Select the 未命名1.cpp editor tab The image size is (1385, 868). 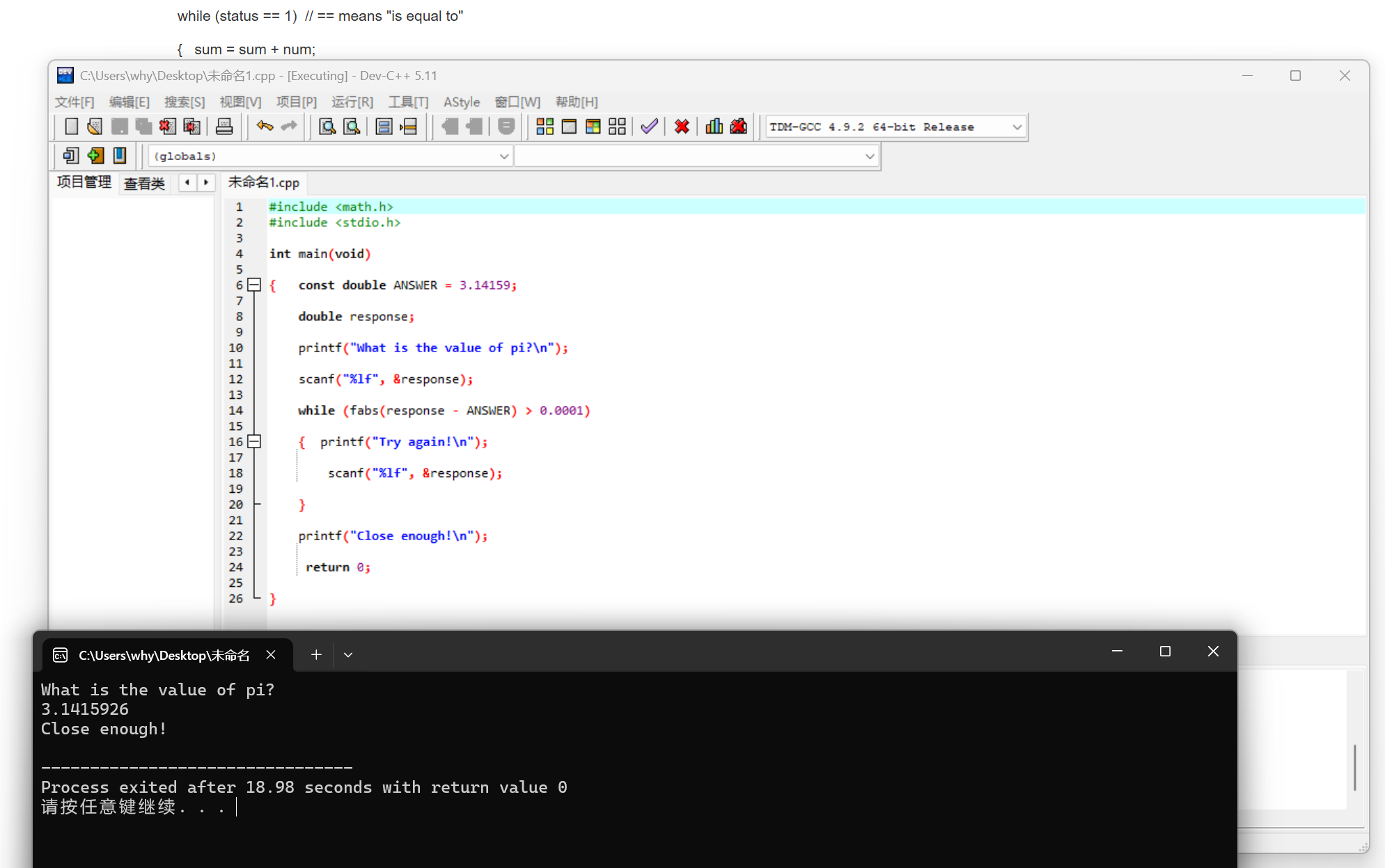pyautogui.click(x=263, y=182)
